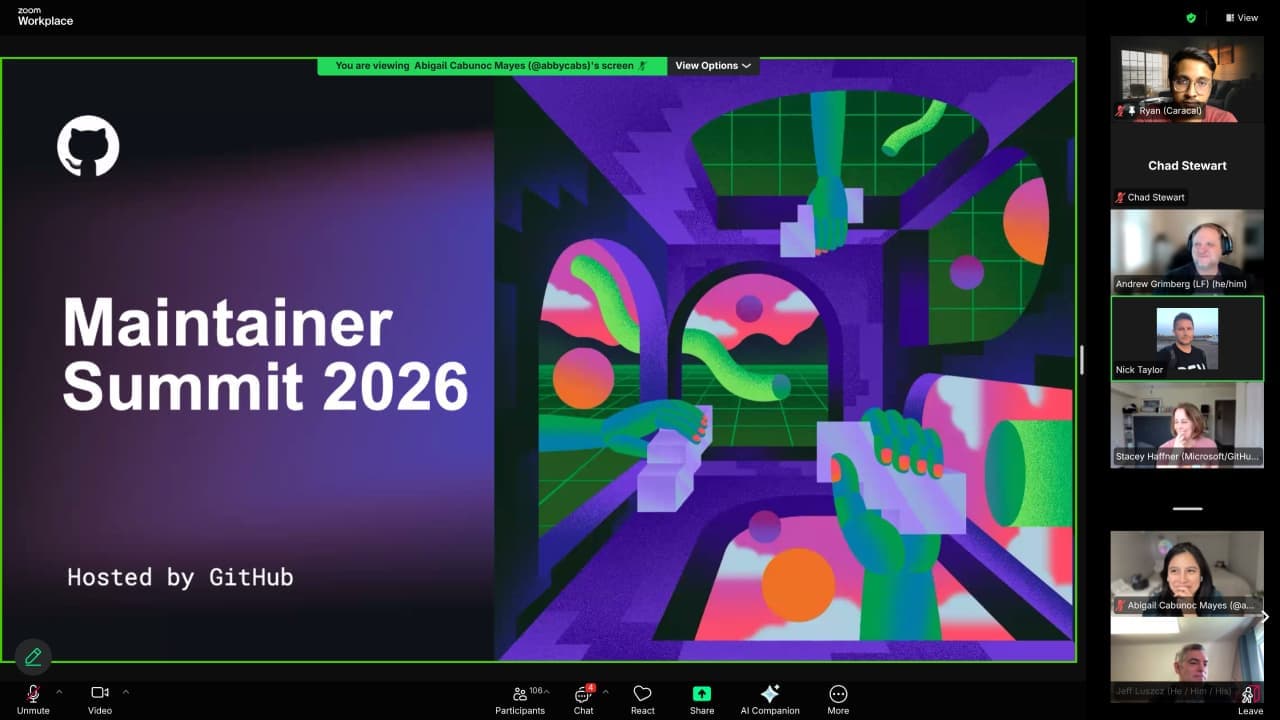Click the 'You are viewing' screen share banner

(x=492, y=66)
